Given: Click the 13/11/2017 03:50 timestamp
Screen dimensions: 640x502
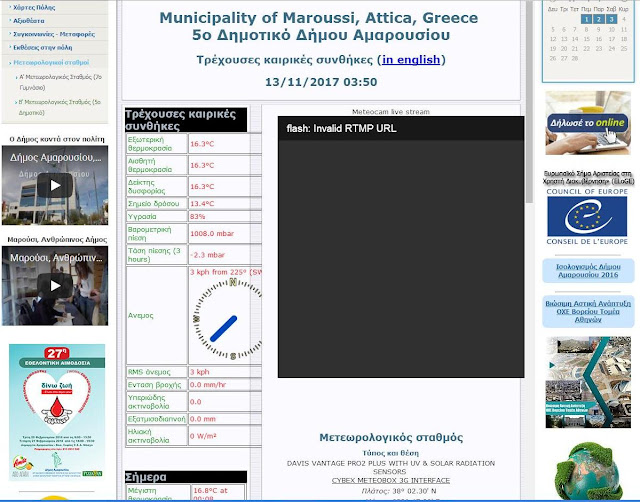Looking at the screenshot, I should 321,82.
